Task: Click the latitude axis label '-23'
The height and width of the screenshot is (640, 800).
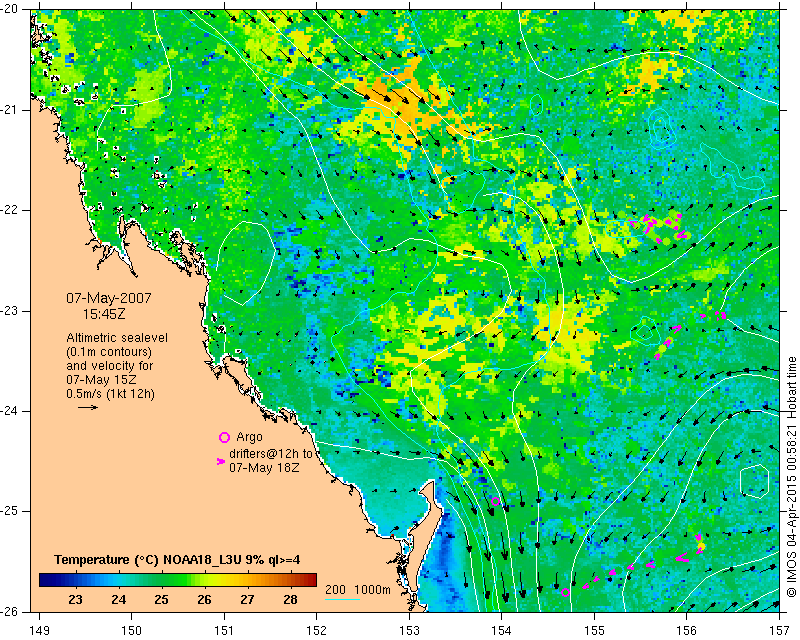Action: click(9, 311)
